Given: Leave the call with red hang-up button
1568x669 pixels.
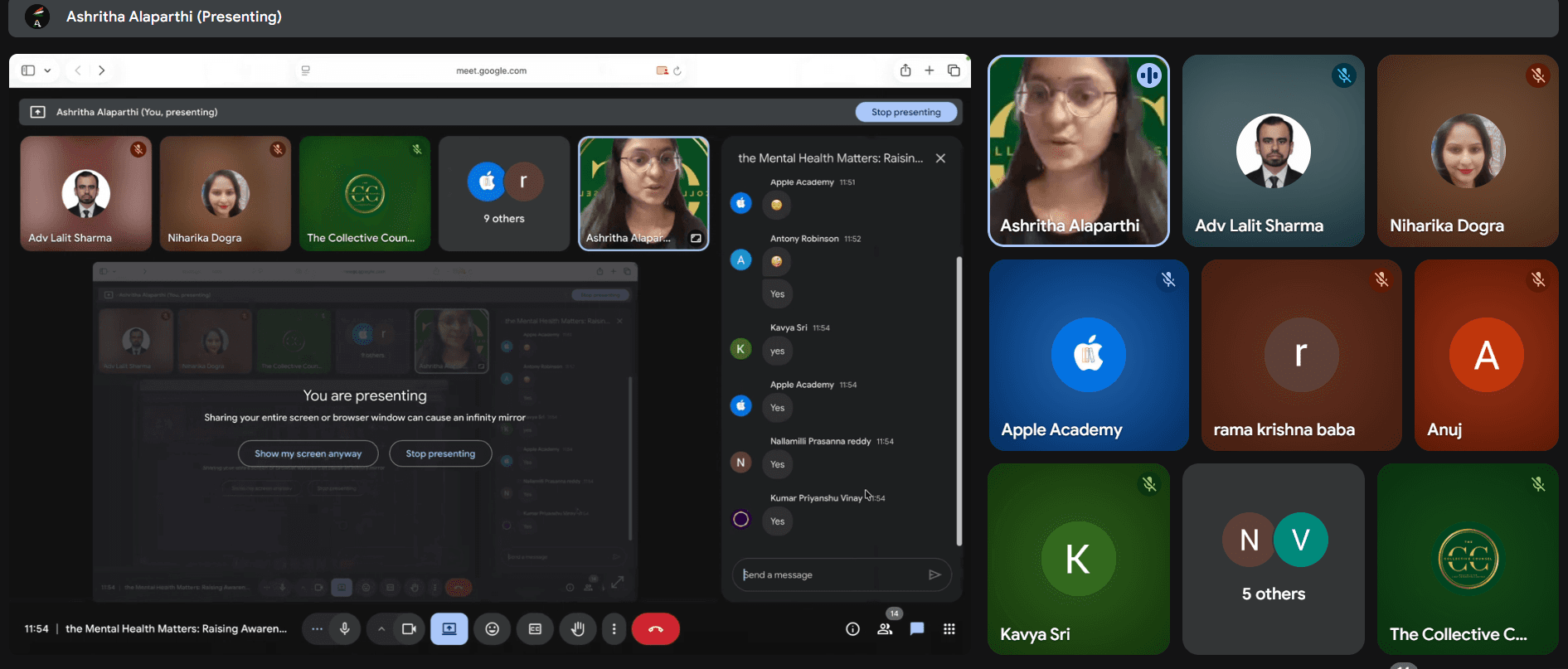Looking at the screenshot, I should point(655,629).
